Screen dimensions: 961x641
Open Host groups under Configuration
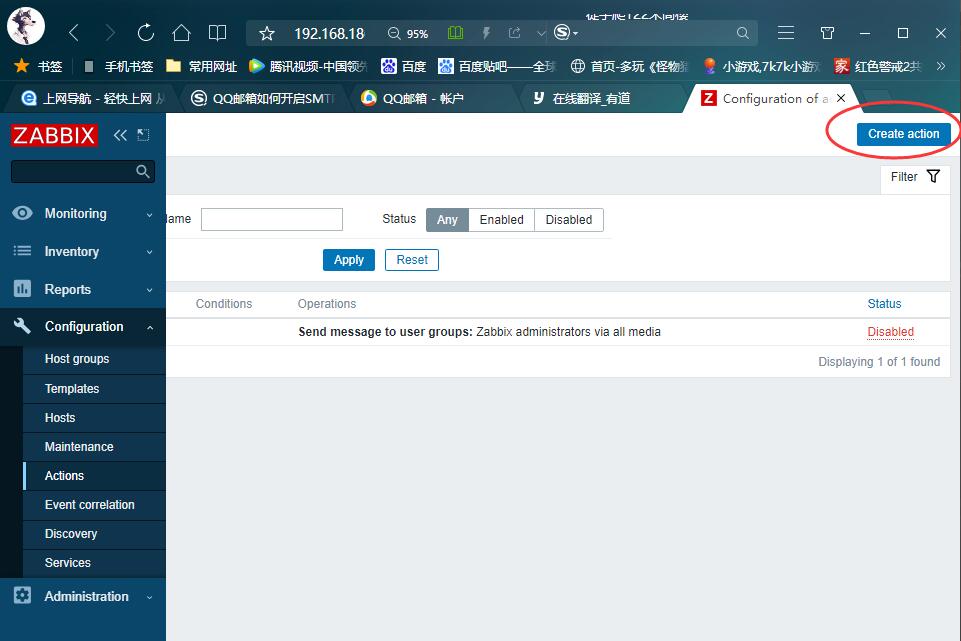click(x=94, y=359)
